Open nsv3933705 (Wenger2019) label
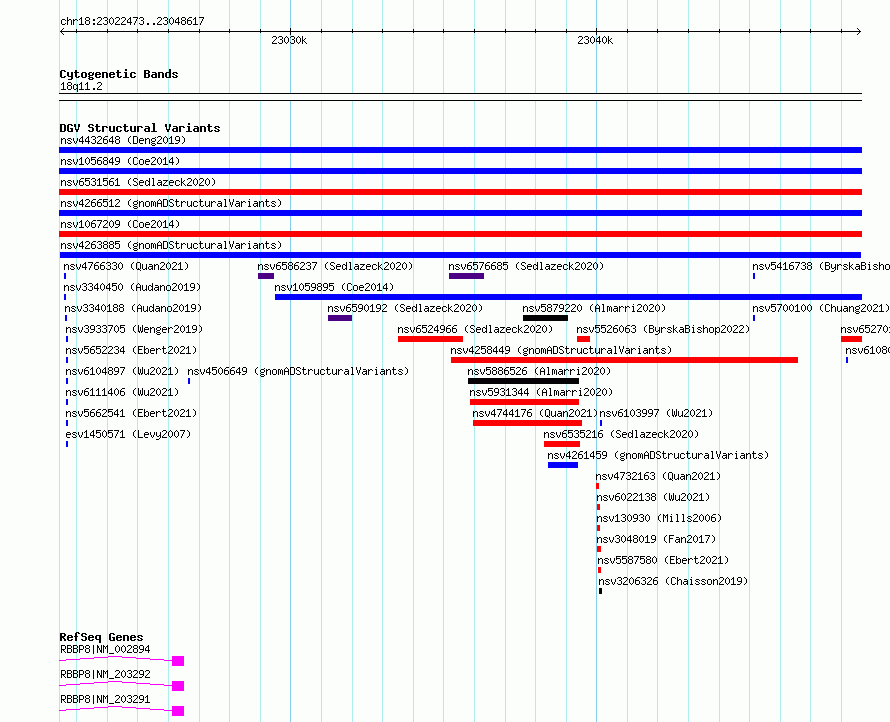This screenshot has height=722, width=890. point(134,329)
